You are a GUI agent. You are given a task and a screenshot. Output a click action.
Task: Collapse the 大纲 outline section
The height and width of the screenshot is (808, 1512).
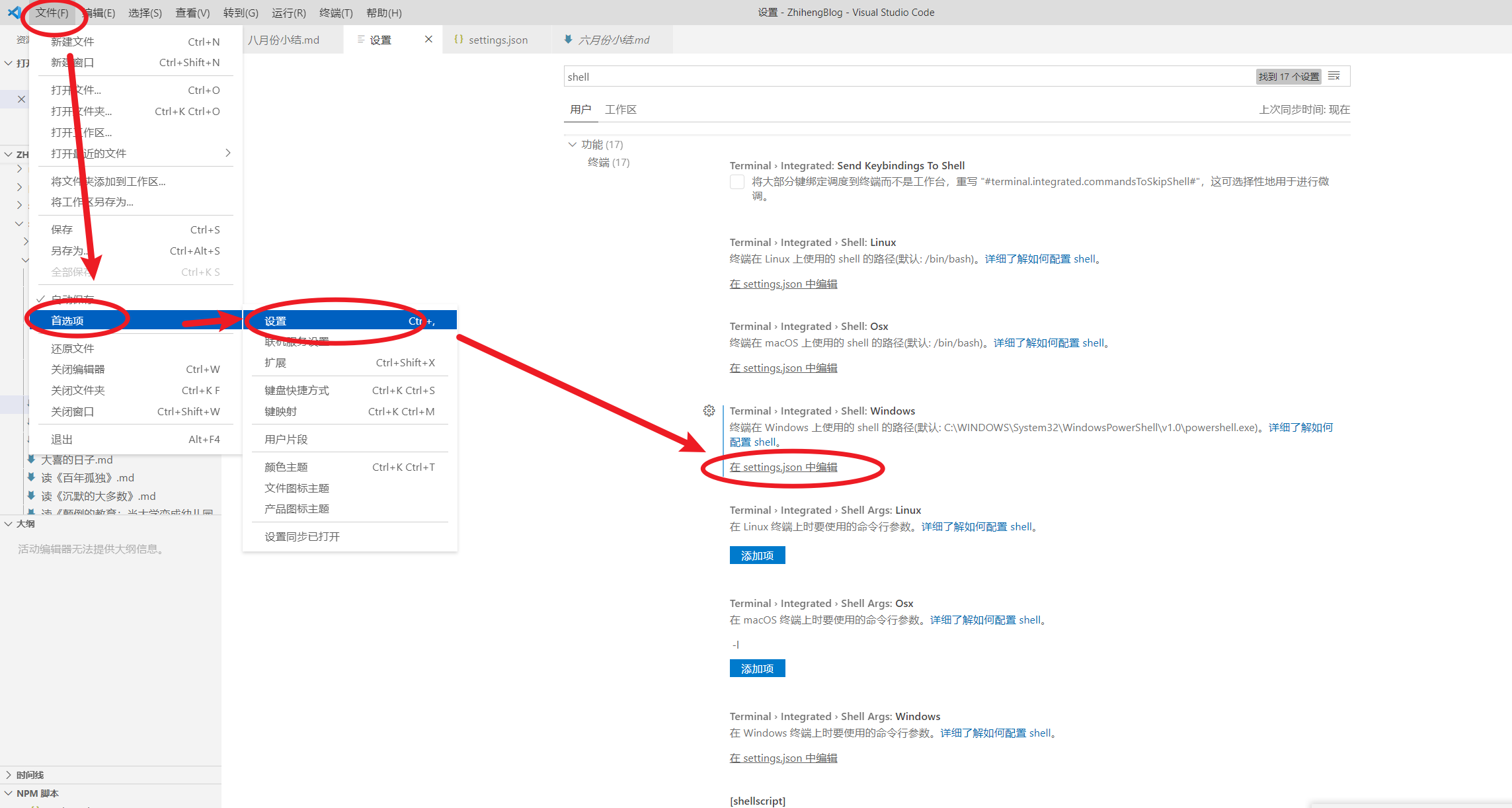point(9,523)
